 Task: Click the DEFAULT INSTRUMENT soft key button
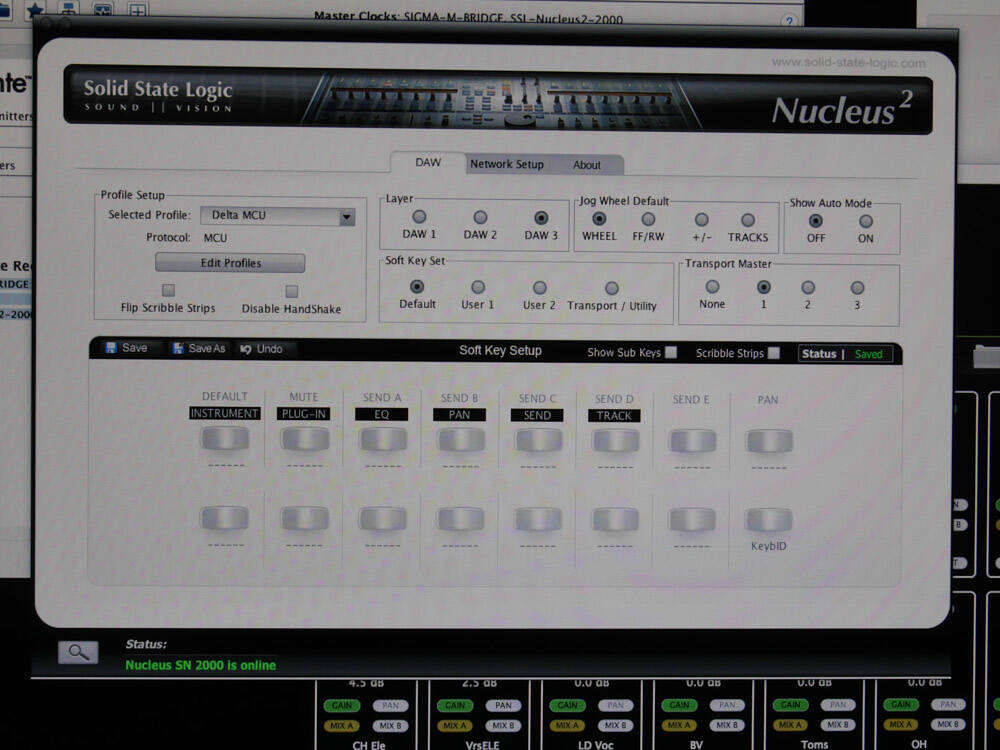224,439
